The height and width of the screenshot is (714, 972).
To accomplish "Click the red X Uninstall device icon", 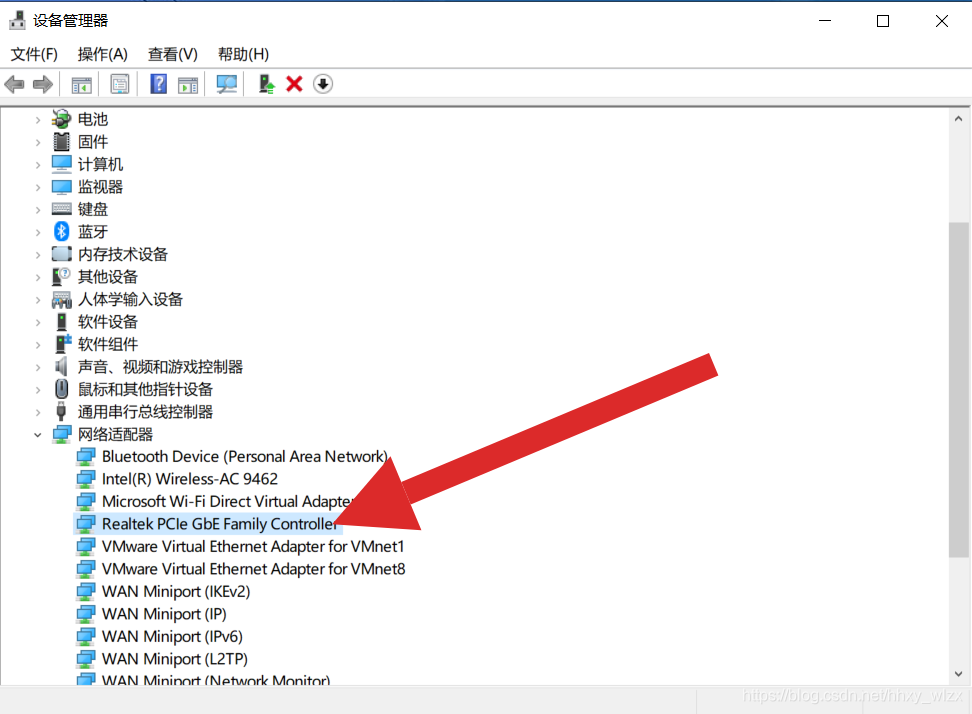I will [x=294, y=84].
